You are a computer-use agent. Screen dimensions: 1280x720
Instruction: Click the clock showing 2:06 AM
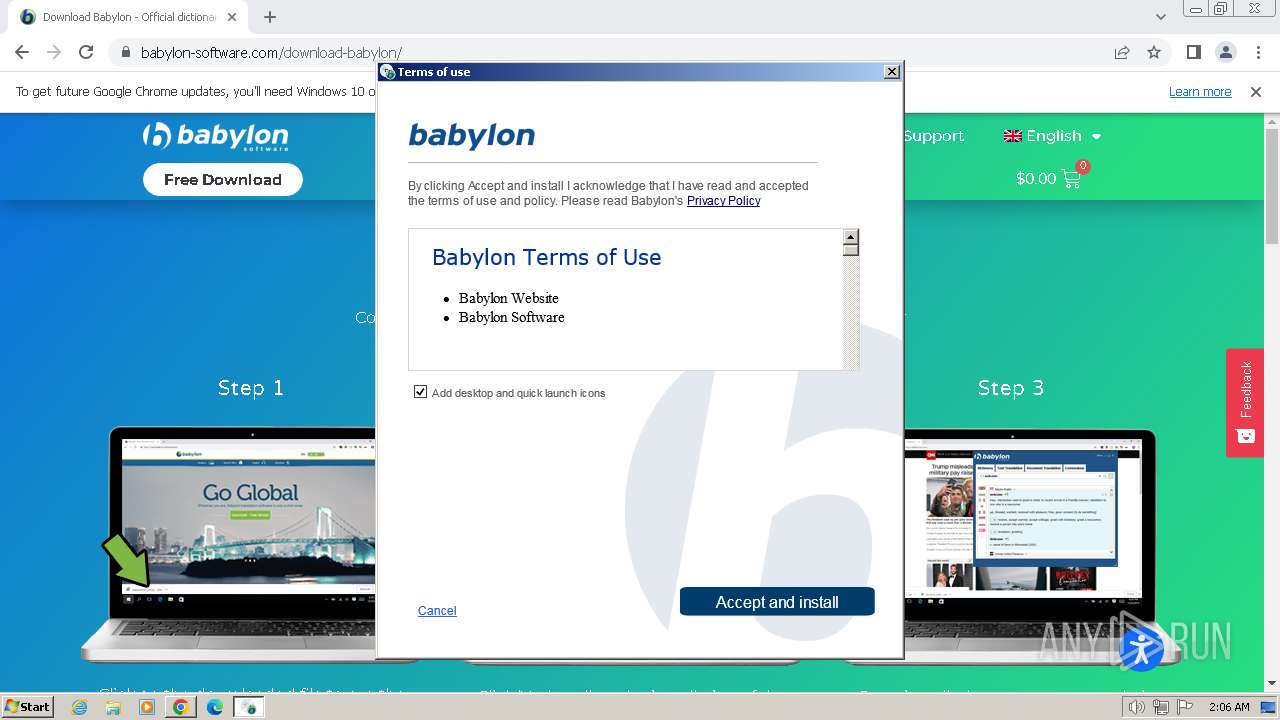click(1229, 707)
